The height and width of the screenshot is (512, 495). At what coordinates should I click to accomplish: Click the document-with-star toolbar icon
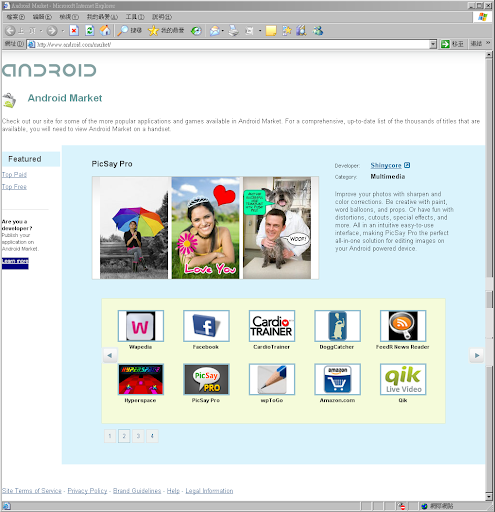tap(287, 31)
